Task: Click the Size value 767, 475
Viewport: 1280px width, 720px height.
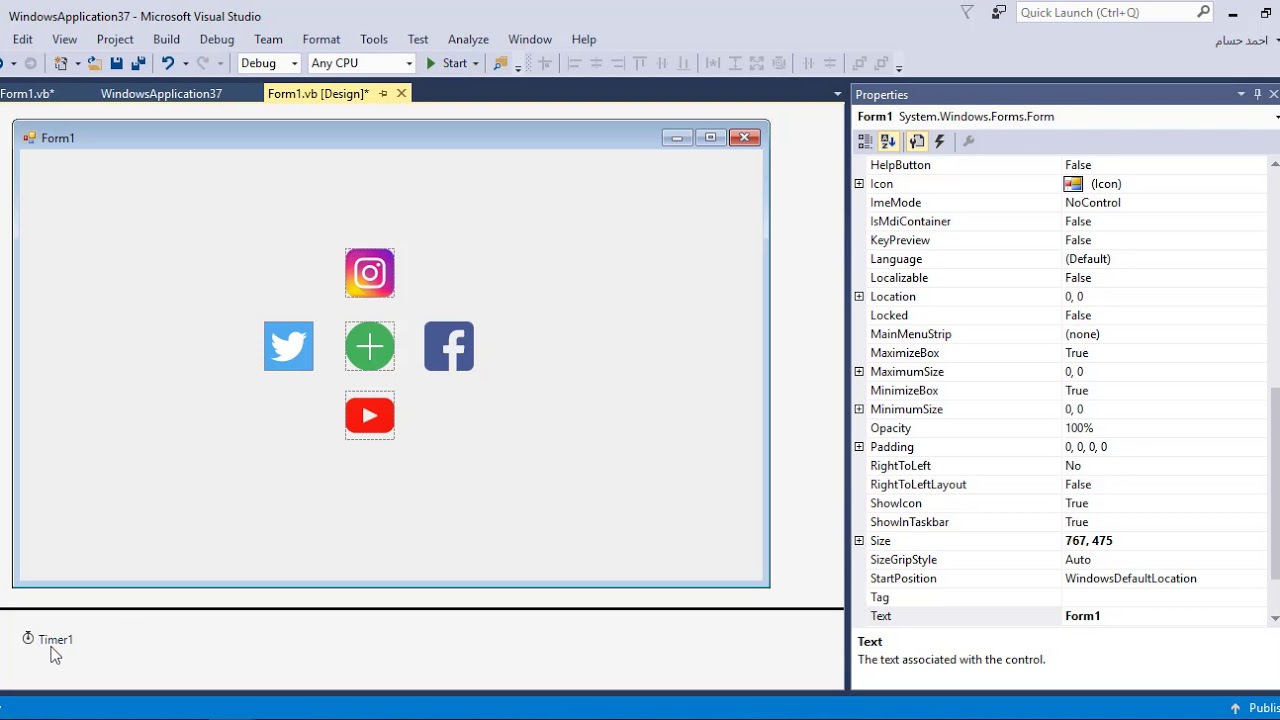Action: click(1164, 541)
